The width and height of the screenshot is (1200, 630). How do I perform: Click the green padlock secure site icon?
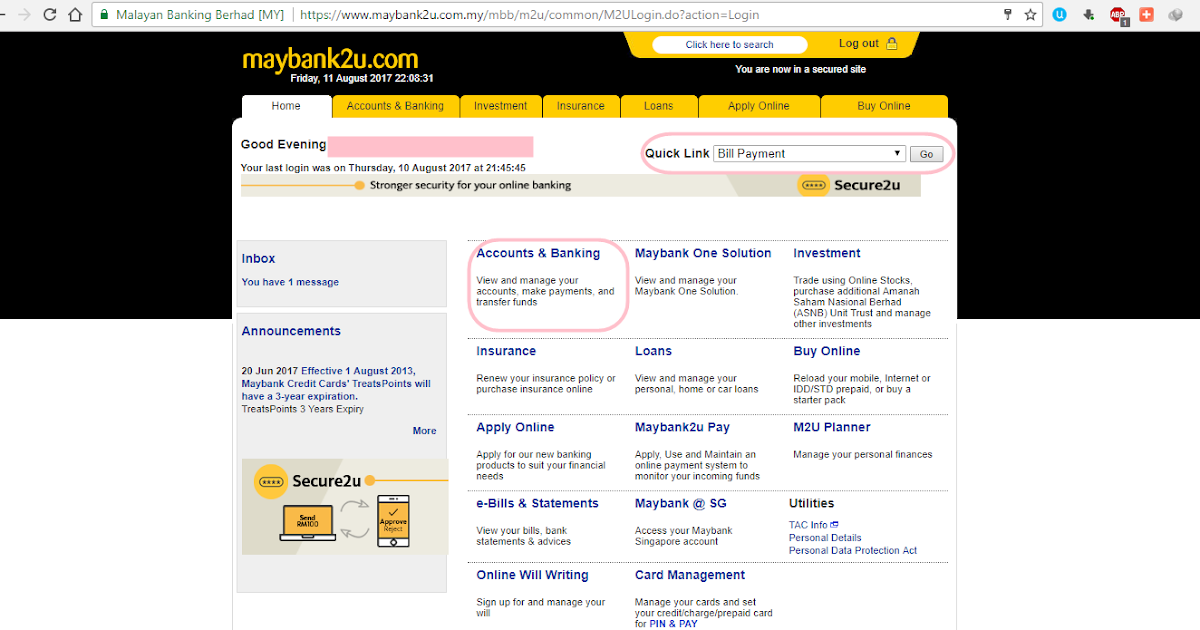104,15
